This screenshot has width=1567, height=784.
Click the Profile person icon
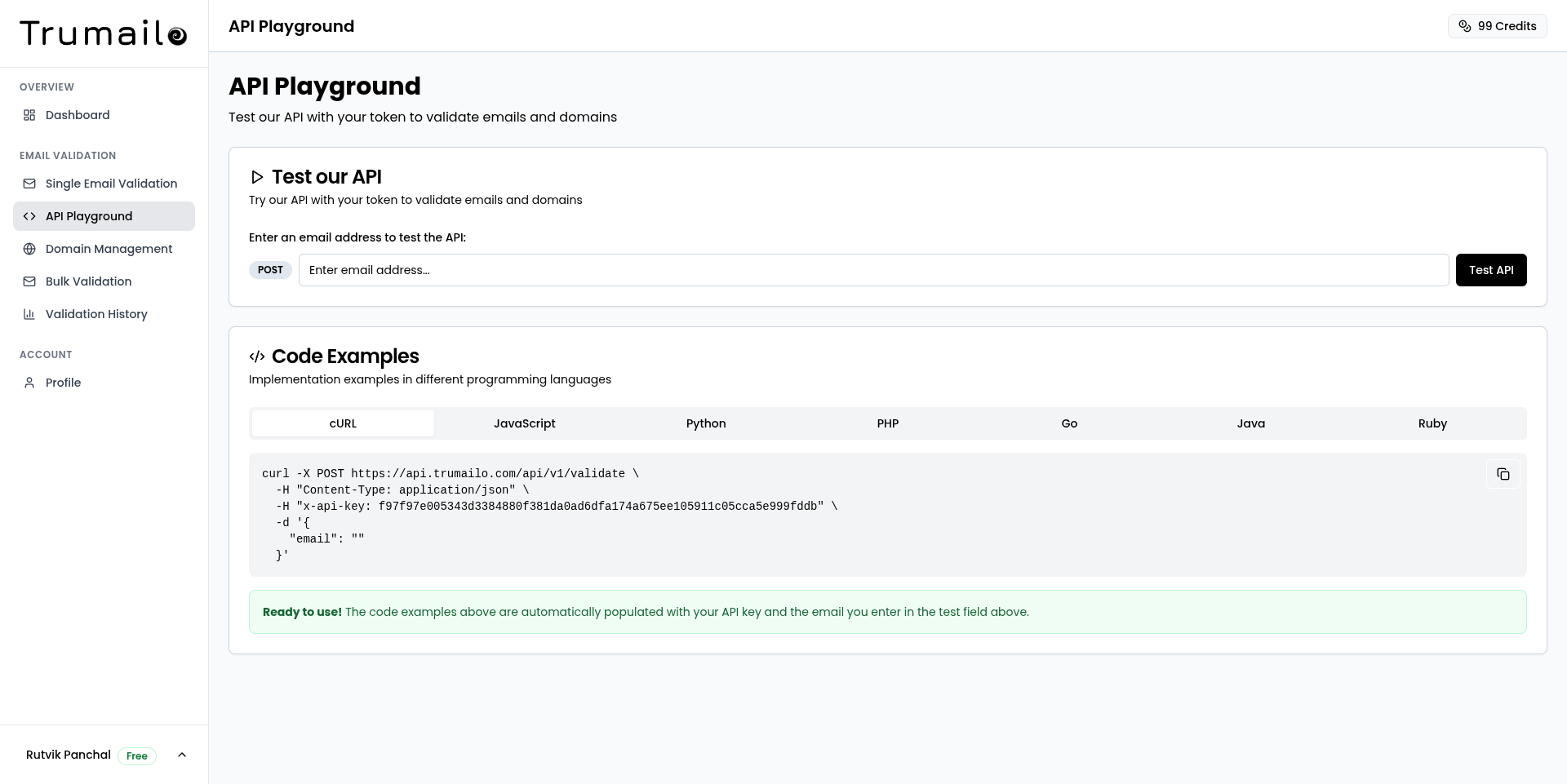tap(29, 383)
